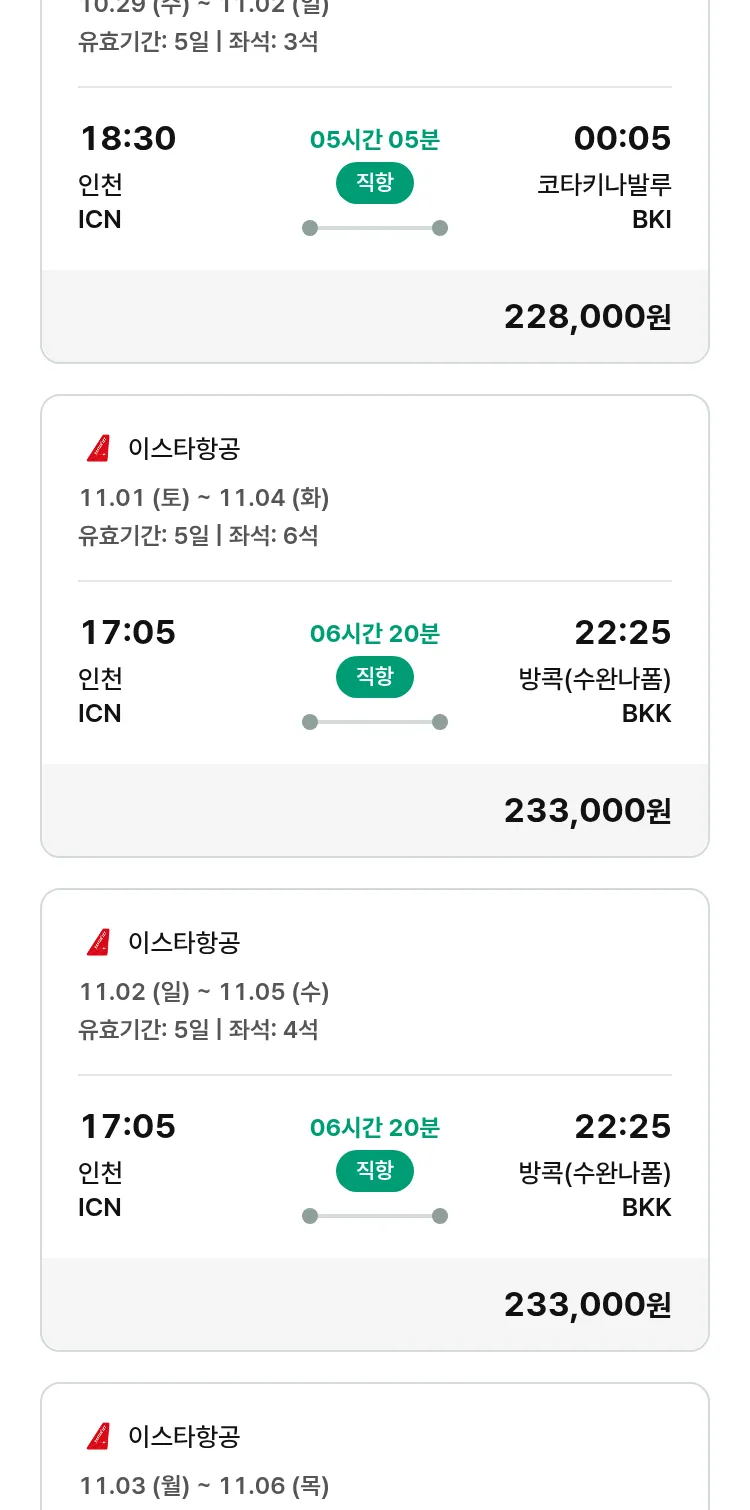
Task: Select the 228,000원 price on the Kota Kinabalu flight
Action: pyautogui.click(x=587, y=317)
